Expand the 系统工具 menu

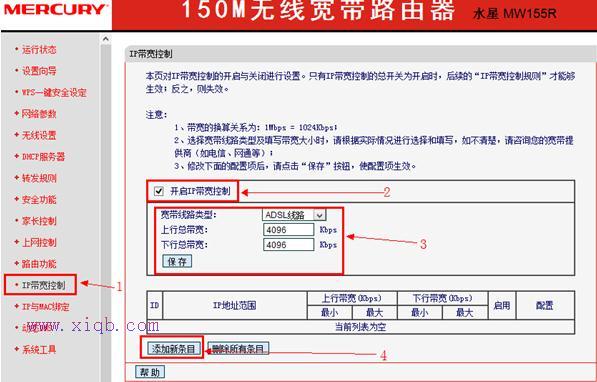point(39,349)
